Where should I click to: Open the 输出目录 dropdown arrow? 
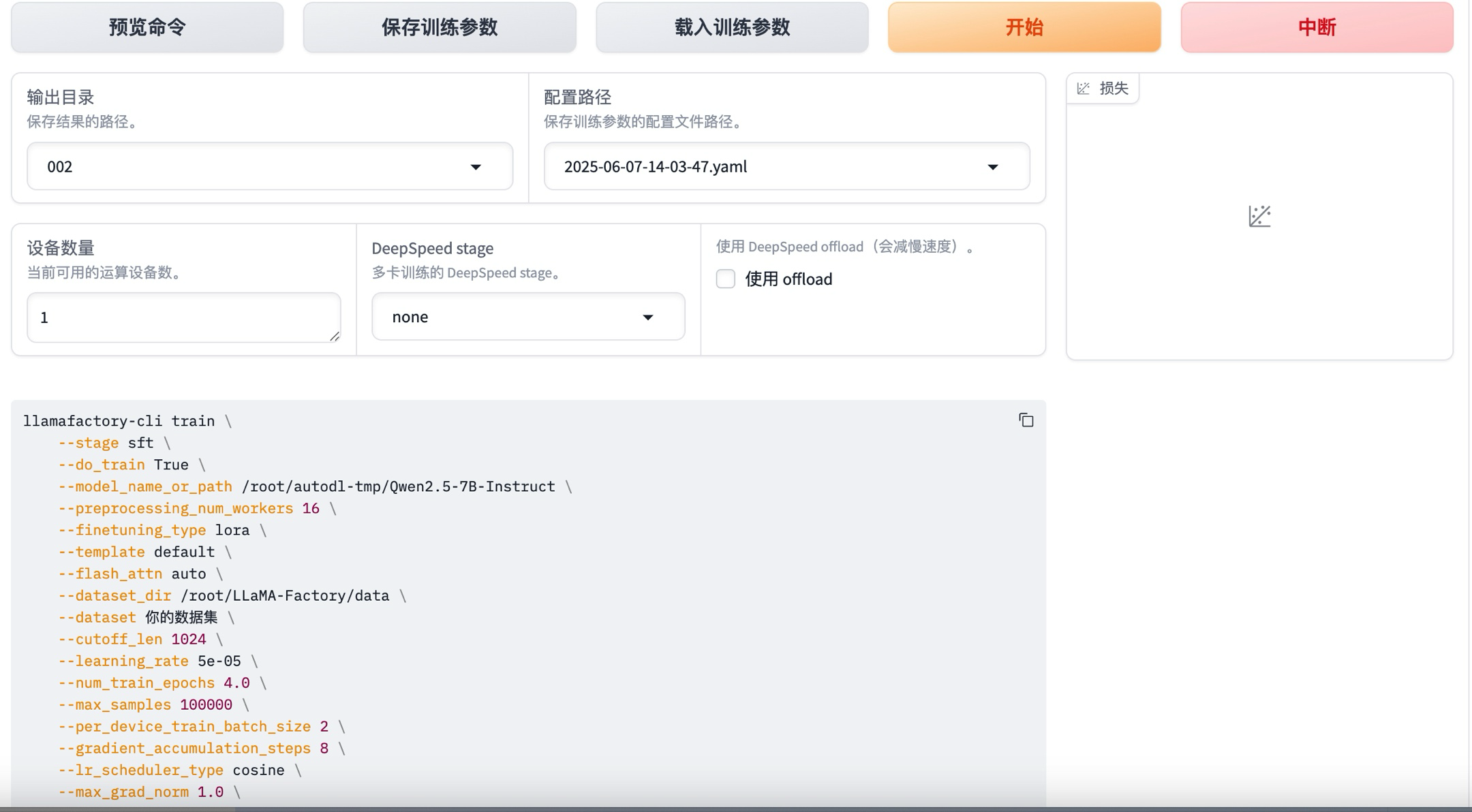click(476, 167)
